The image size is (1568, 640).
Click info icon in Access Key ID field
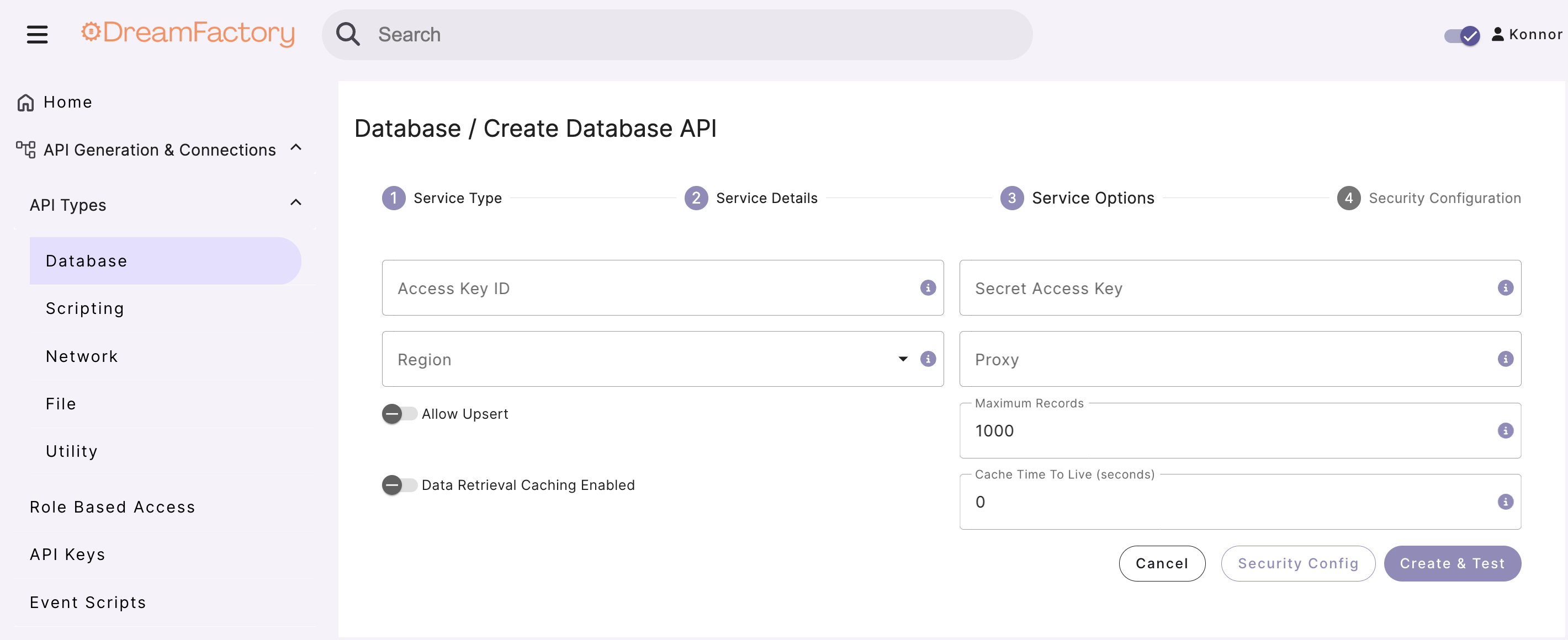(x=927, y=288)
